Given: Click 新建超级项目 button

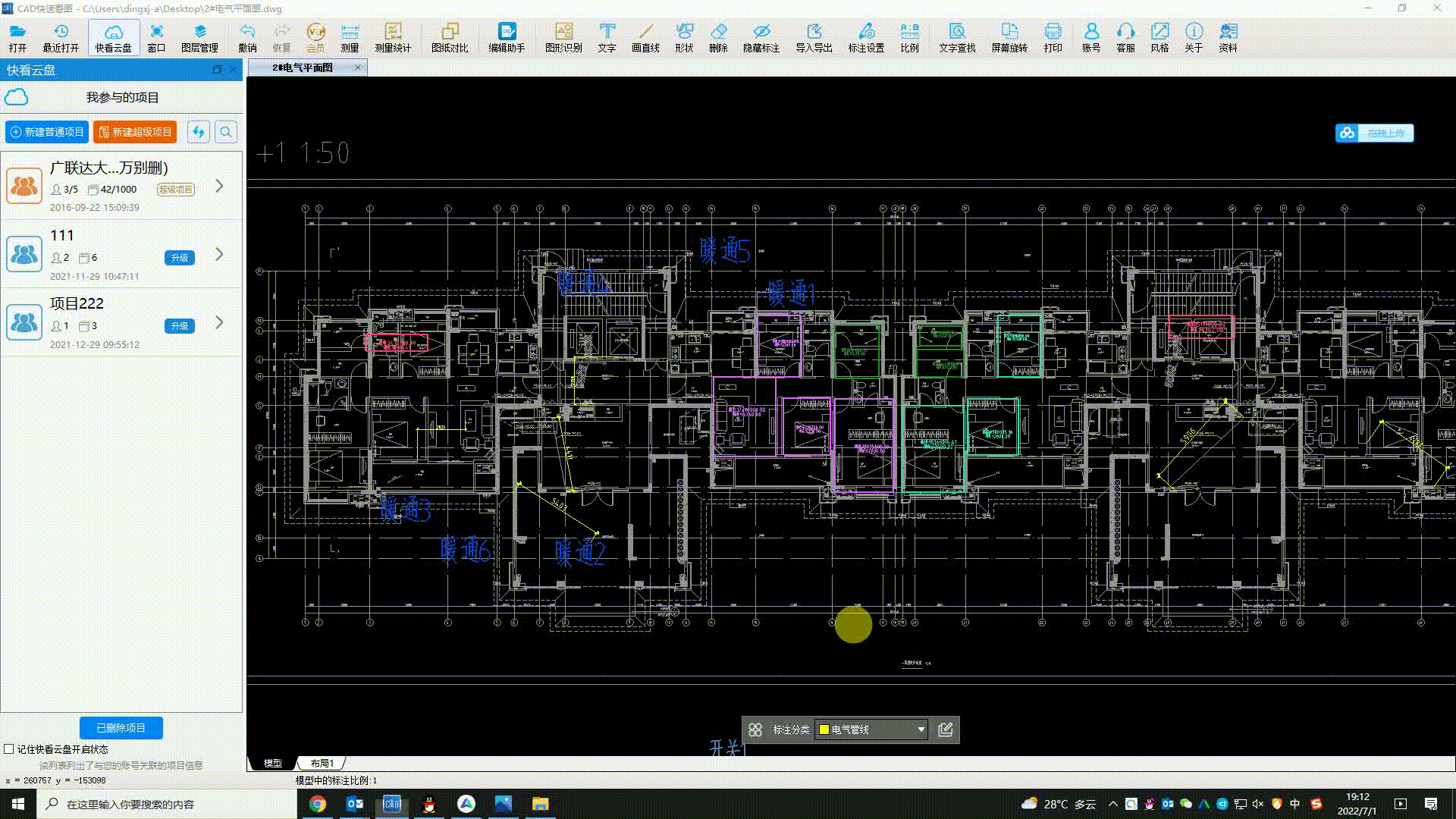Looking at the screenshot, I should tap(135, 132).
